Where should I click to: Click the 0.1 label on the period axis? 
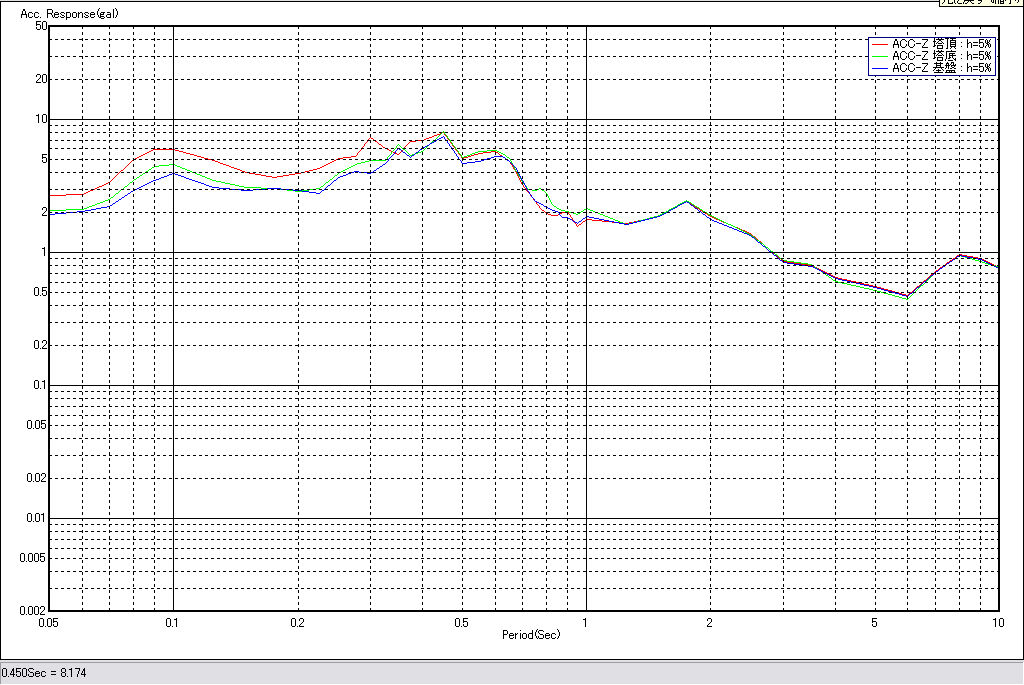tap(173, 622)
